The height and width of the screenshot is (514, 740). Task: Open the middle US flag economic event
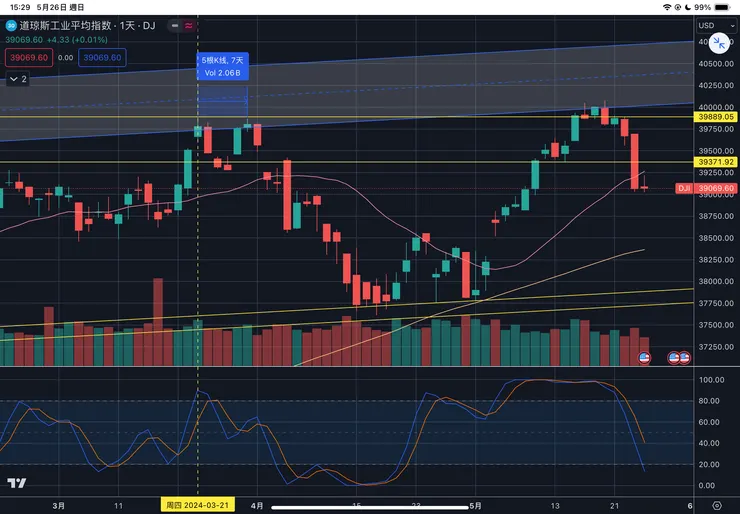673,358
